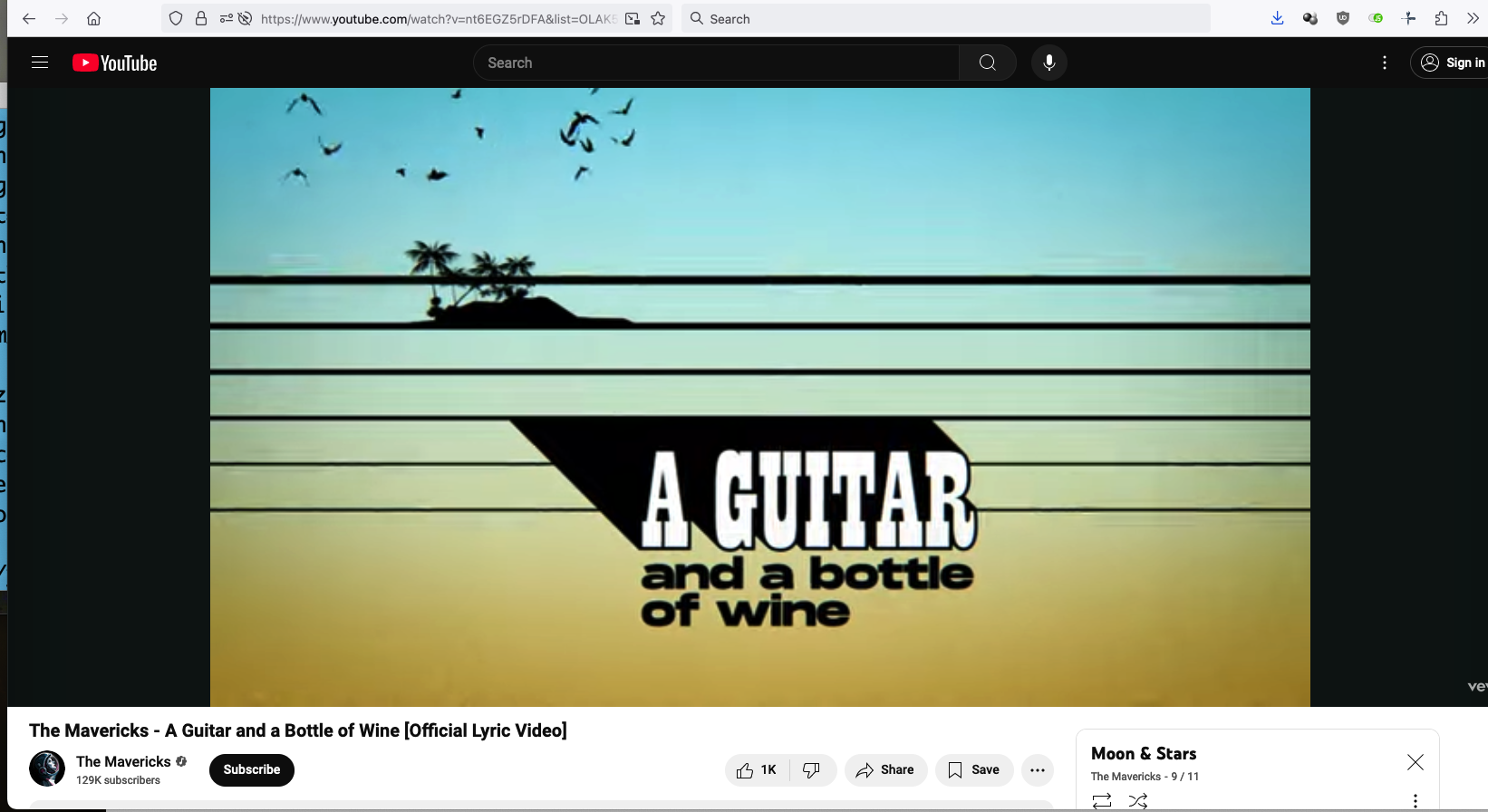Image resolution: width=1488 pixels, height=812 pixels.
Task: Open the browser extensions puzzle icon
Action: (1441, 18)
